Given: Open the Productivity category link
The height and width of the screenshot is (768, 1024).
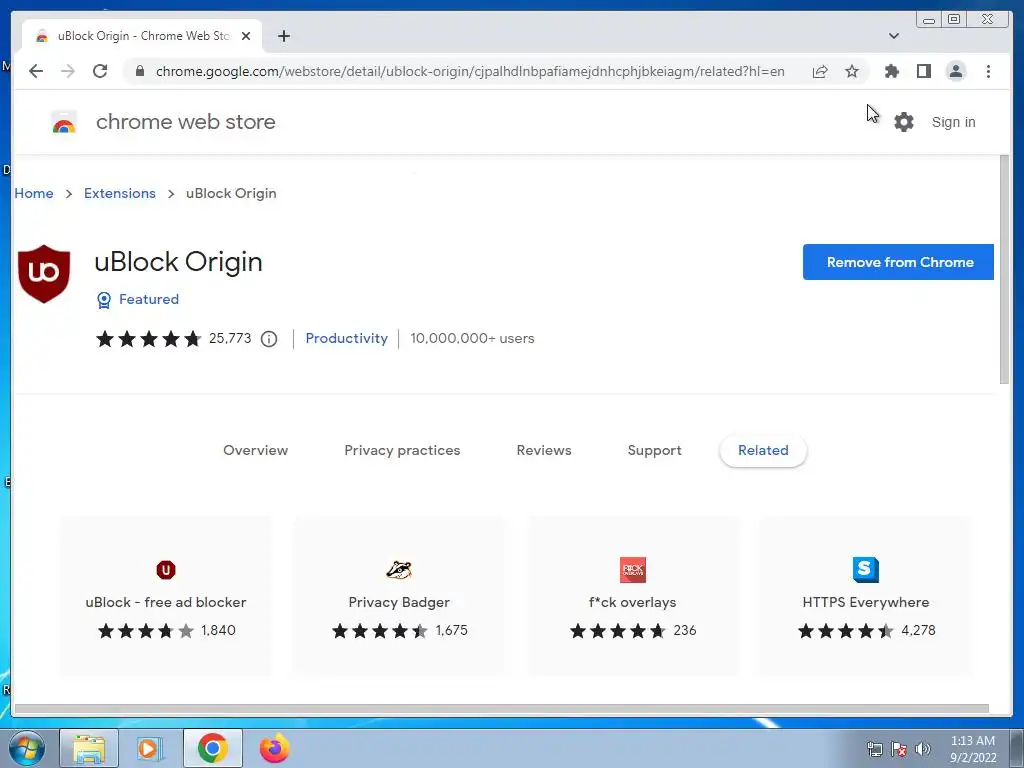Looking at the screenshot, I should [347, 339].
